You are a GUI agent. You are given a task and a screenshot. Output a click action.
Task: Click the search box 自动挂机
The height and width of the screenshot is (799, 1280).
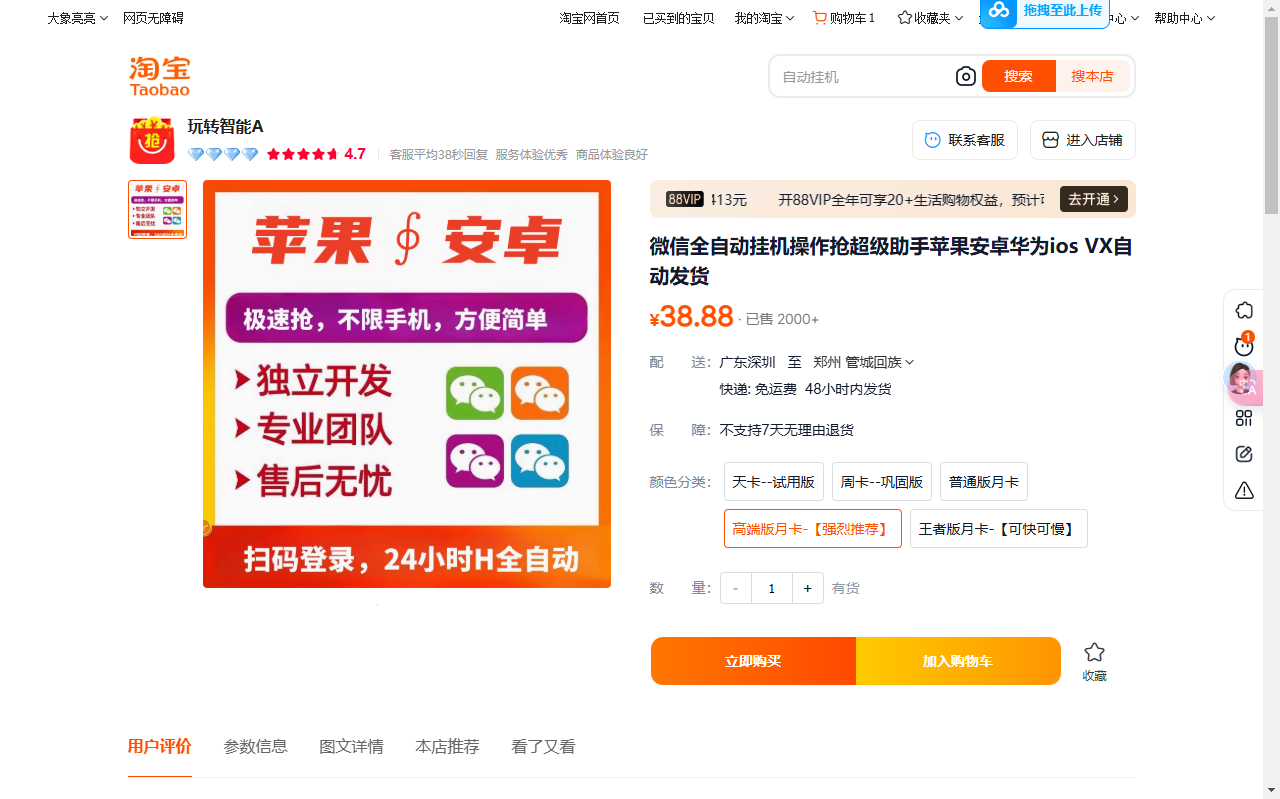pos(864,76)
